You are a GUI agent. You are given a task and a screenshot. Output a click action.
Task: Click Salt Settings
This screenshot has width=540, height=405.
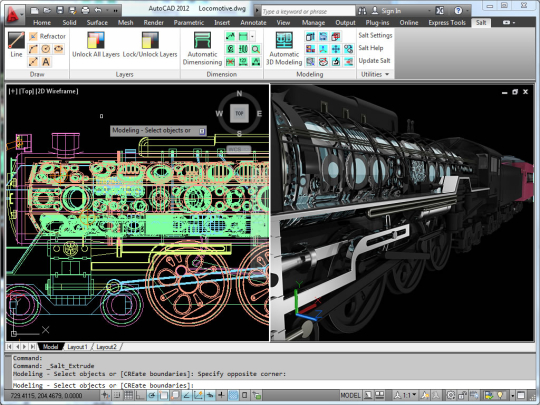click(375, 35)
